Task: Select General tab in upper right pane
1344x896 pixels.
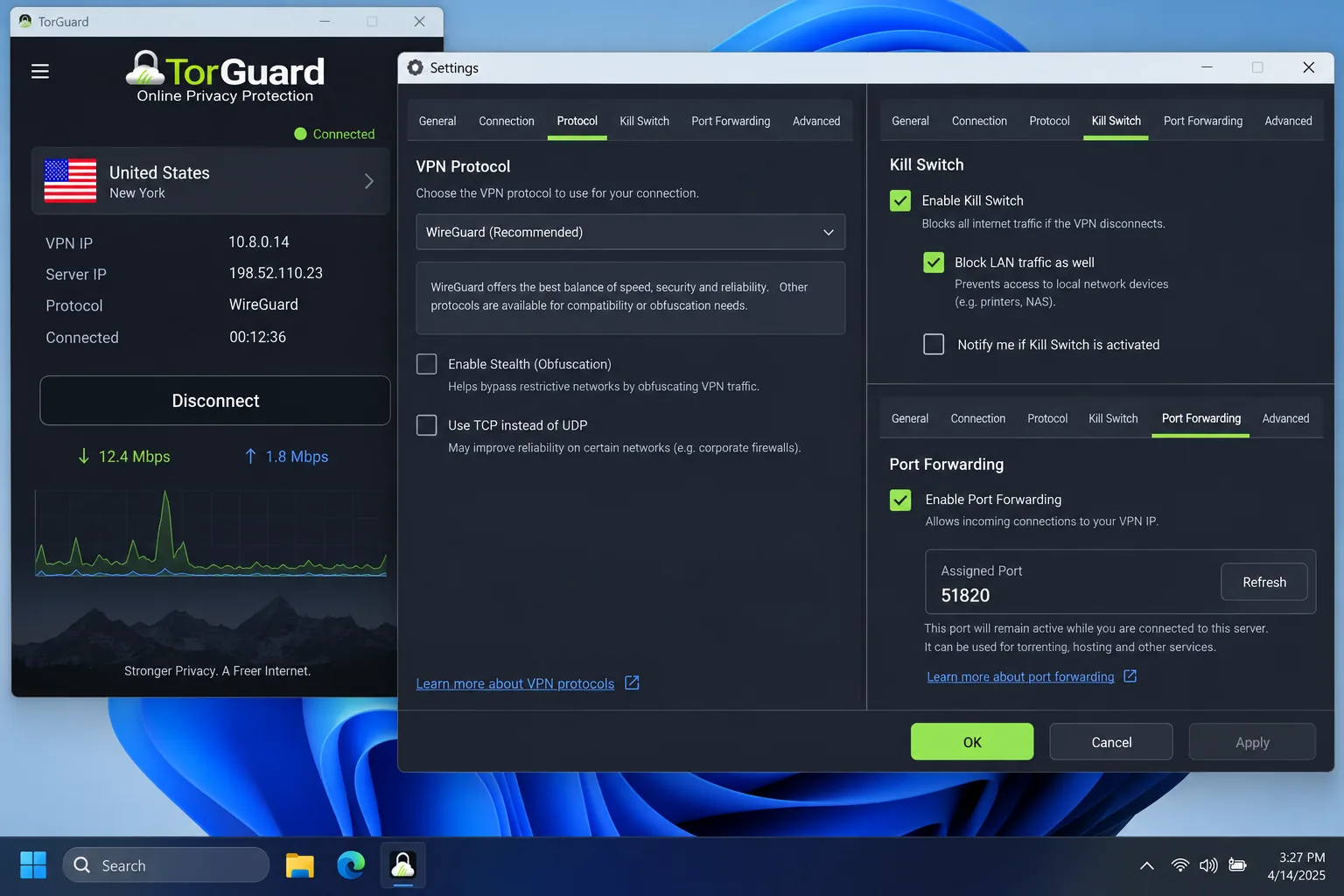Action: (x=911, y=121)
